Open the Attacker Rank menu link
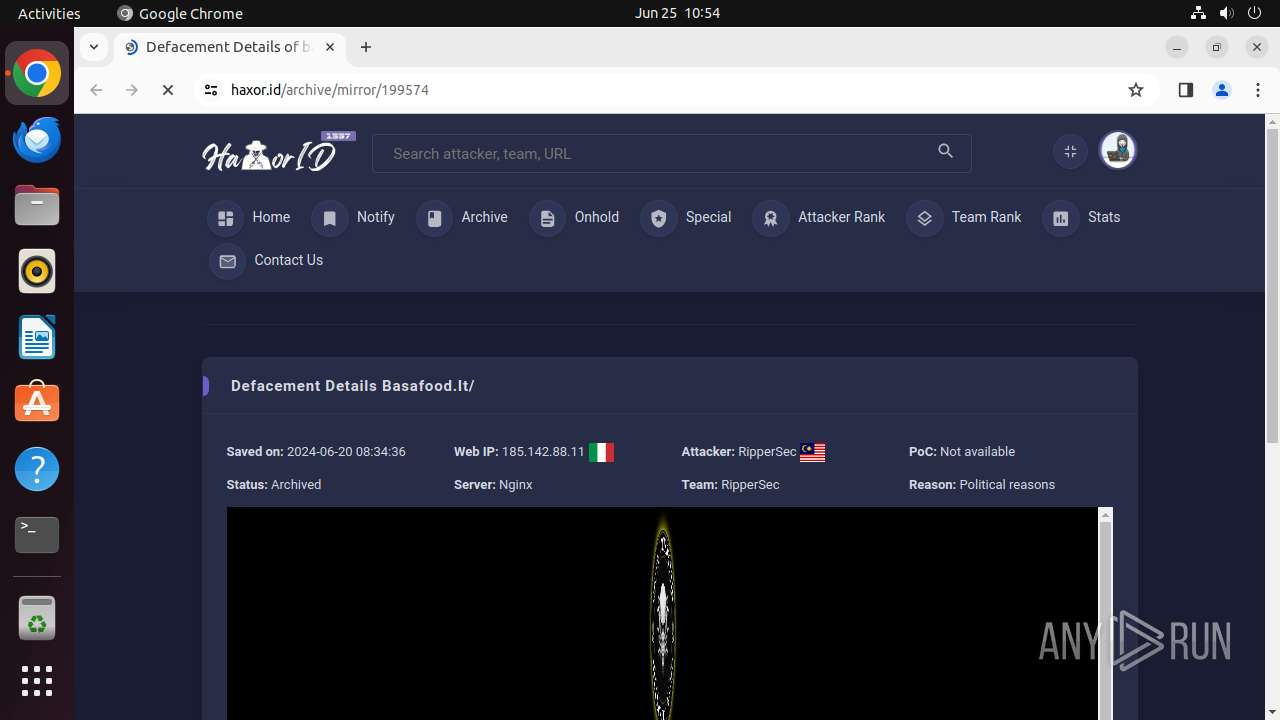 pyautogui.click(x=841, y=217)
